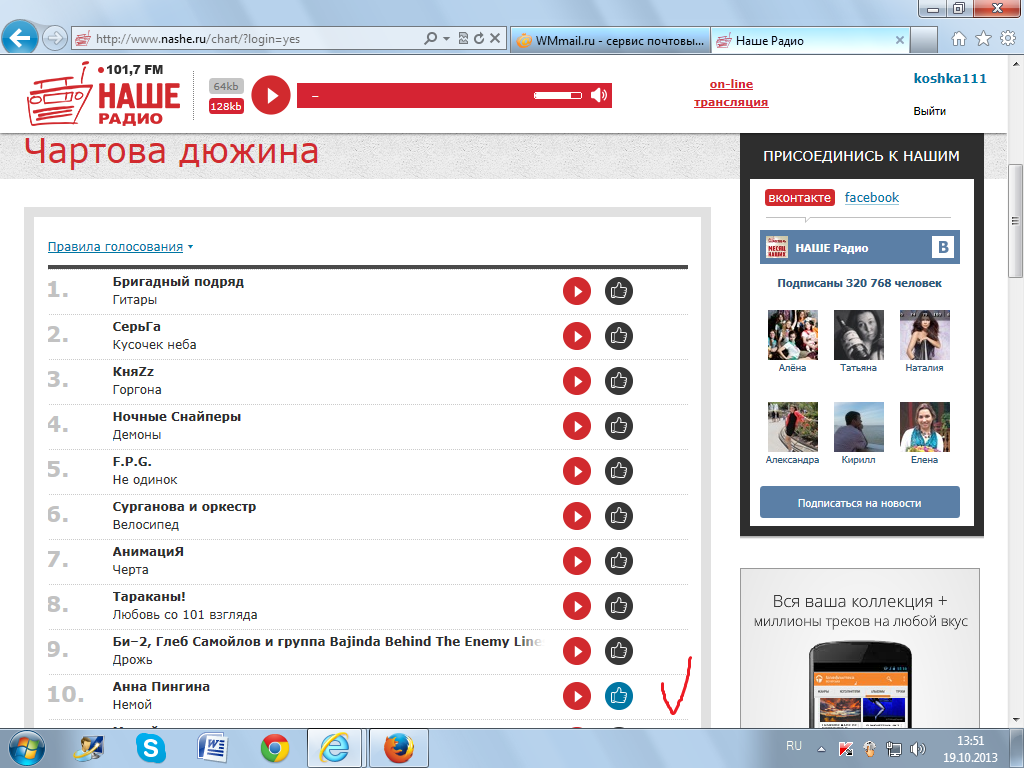Play the Бригадный подряд track preview
The width and height of the screenshot is (1024, 768).
[577, 291]
